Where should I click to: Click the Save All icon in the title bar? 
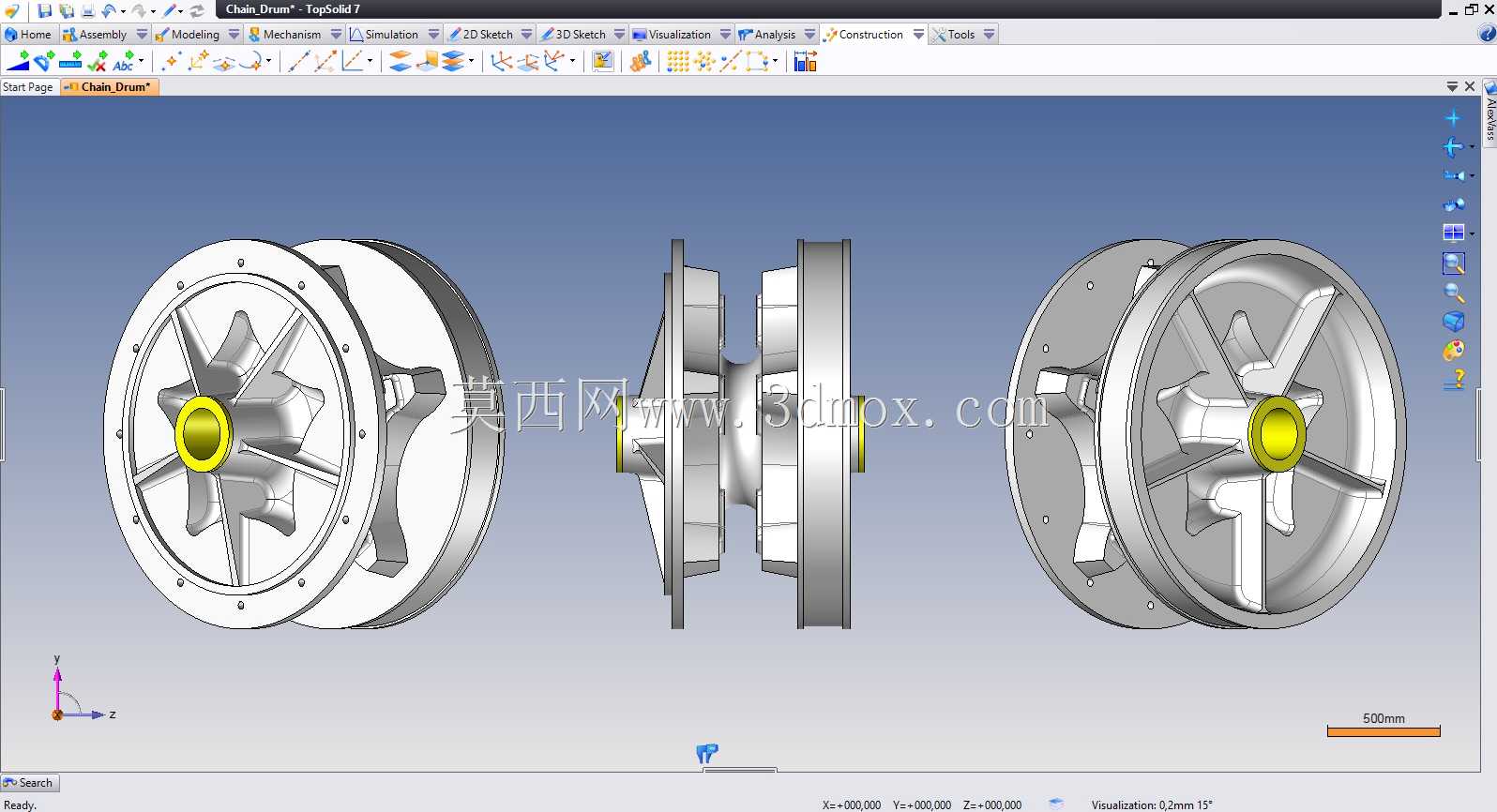(x=66, y=10)
